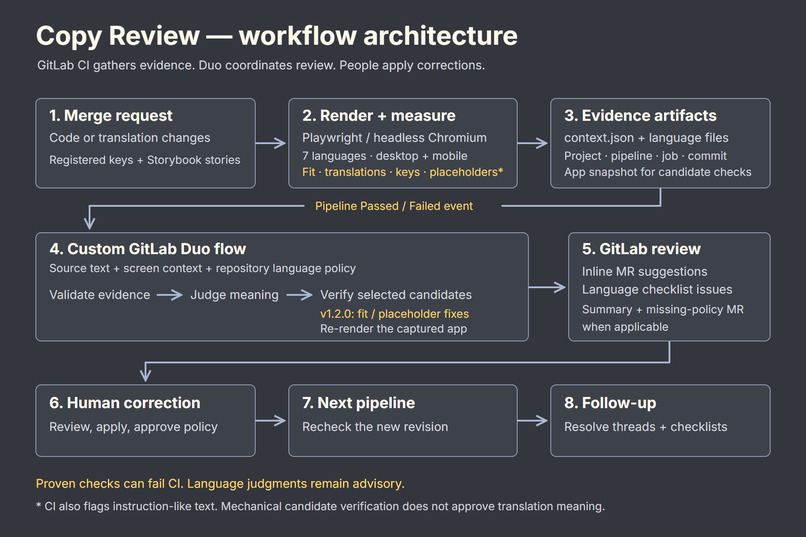
Task: Select the '4. Custom GitLab Duo flow' heading
Action: click(148, 249)
